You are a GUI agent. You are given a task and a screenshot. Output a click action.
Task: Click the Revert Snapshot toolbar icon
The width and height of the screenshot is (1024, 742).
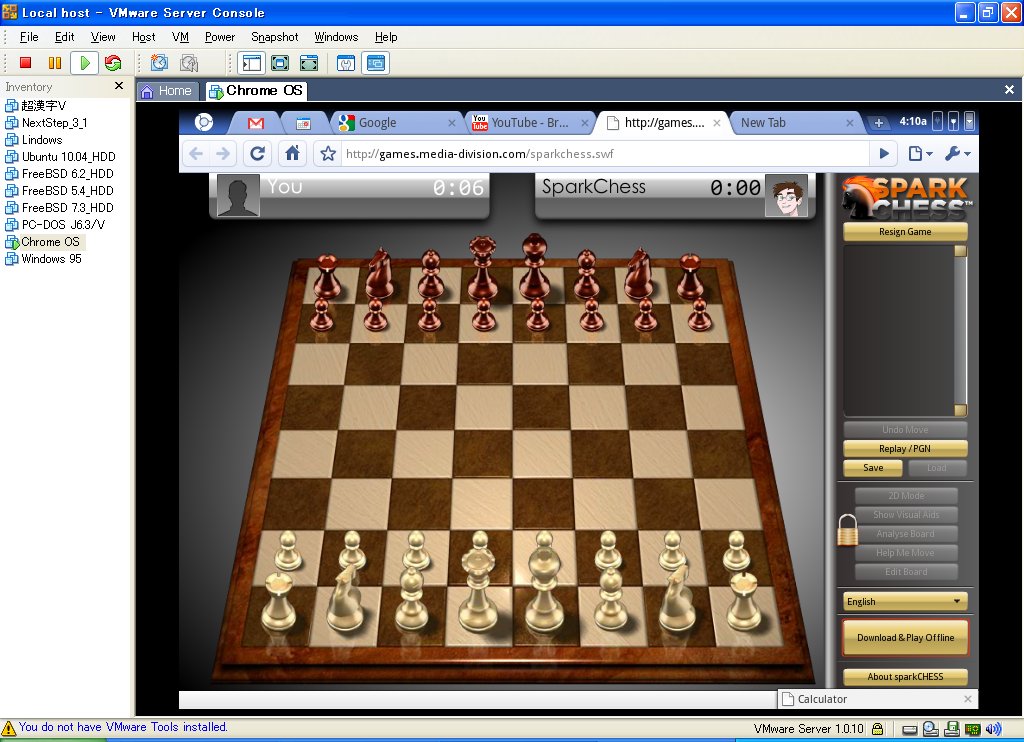pyautogui.click(x=189, y=63)
